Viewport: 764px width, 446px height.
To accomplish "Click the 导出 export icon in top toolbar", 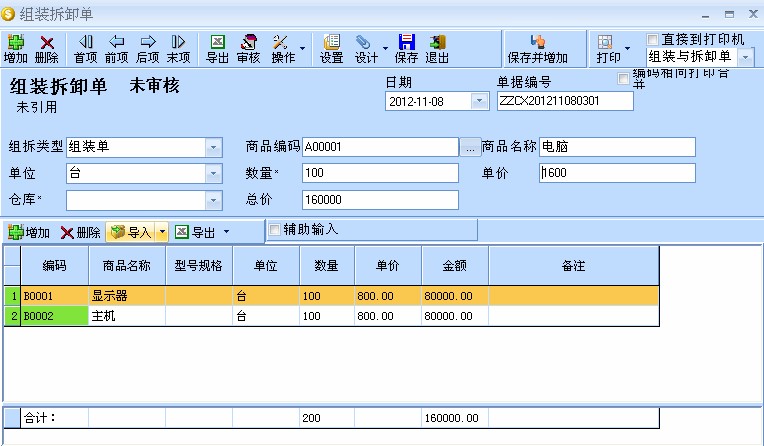I will click(217, 48).
